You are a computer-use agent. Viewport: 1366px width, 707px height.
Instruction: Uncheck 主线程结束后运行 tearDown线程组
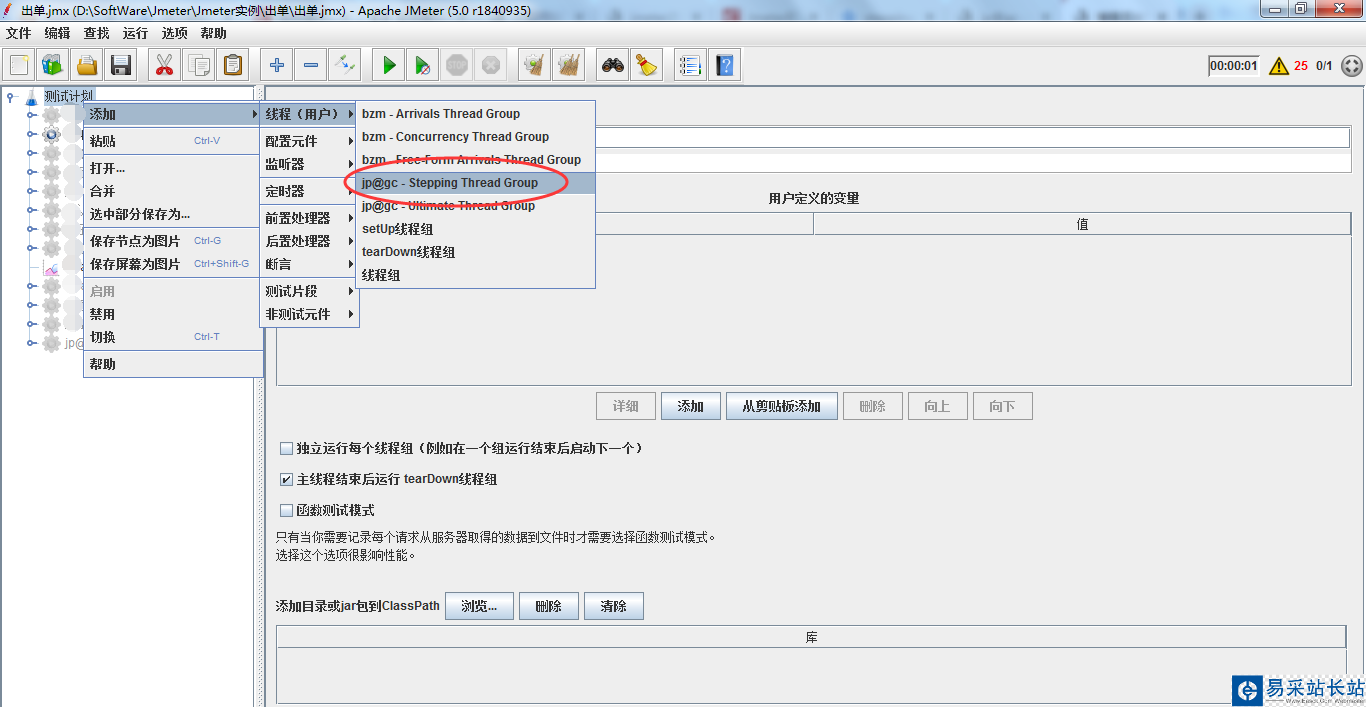tap(287, 480)
